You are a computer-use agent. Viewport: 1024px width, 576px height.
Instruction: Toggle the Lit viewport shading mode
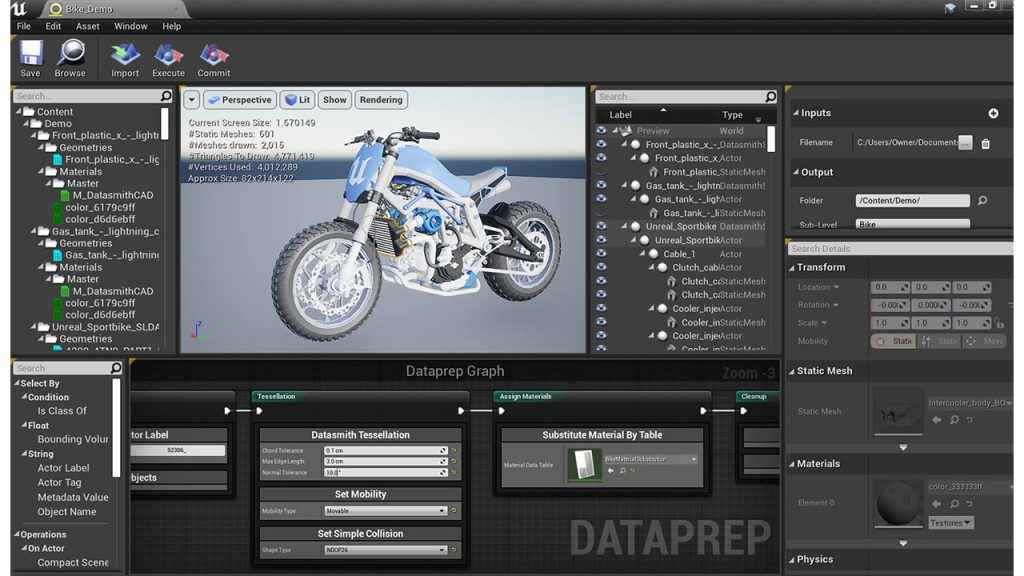click(297, 99)
